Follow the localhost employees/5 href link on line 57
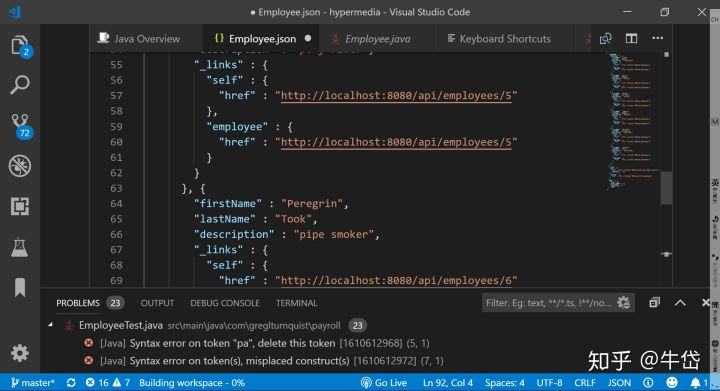Image resolution: width=720 pixels, height=391 pixels. 396,95
